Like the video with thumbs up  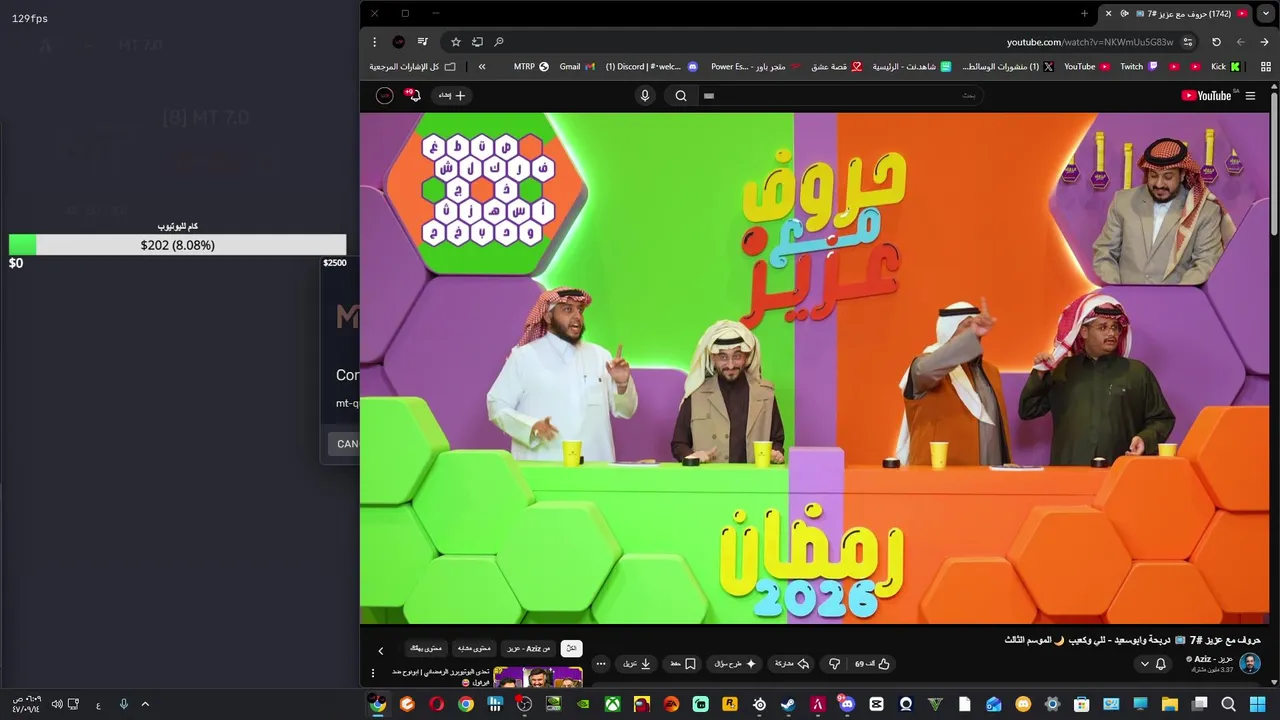[872, 664]
